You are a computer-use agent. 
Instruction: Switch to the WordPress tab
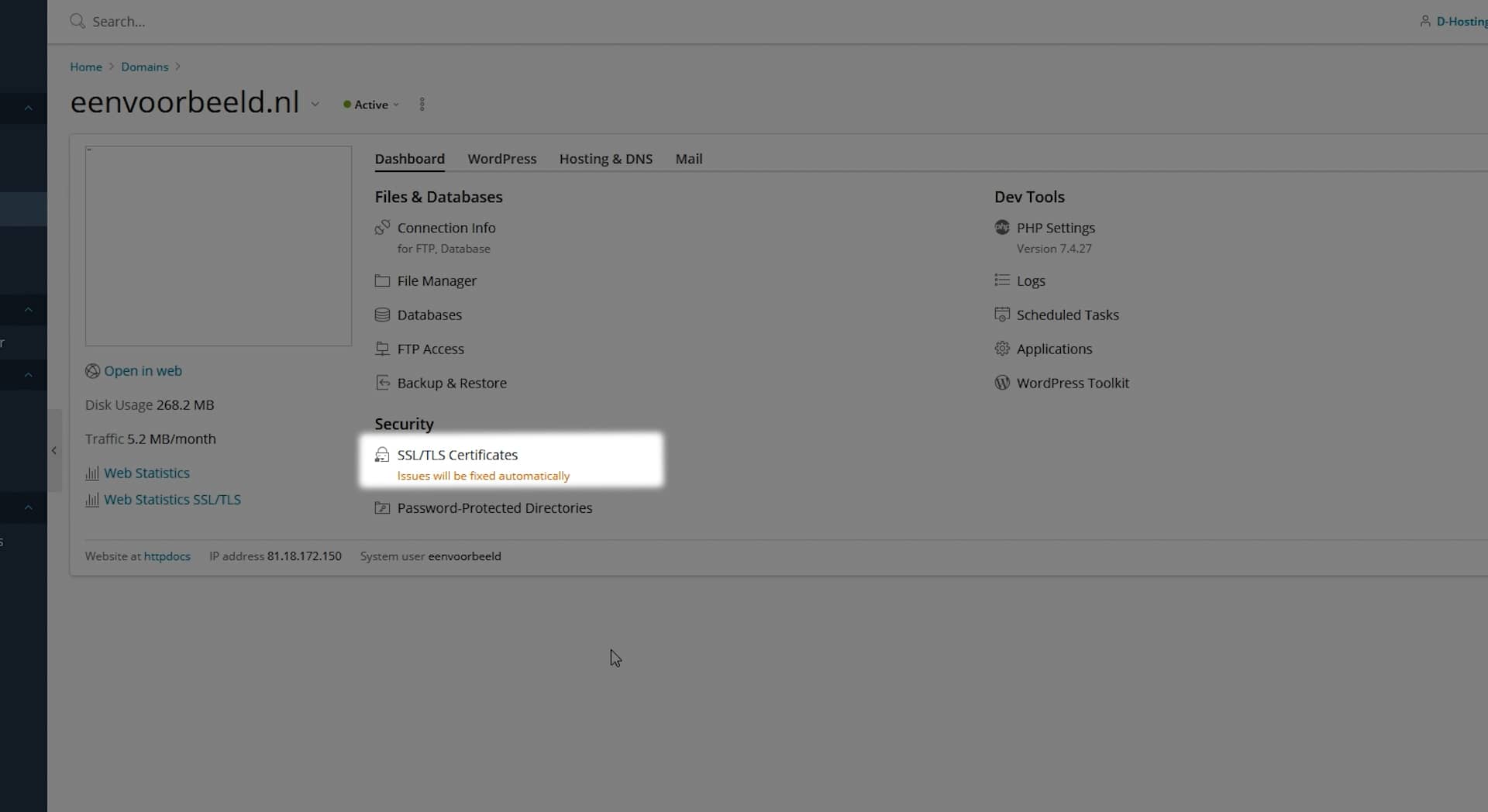pos(501,159)
